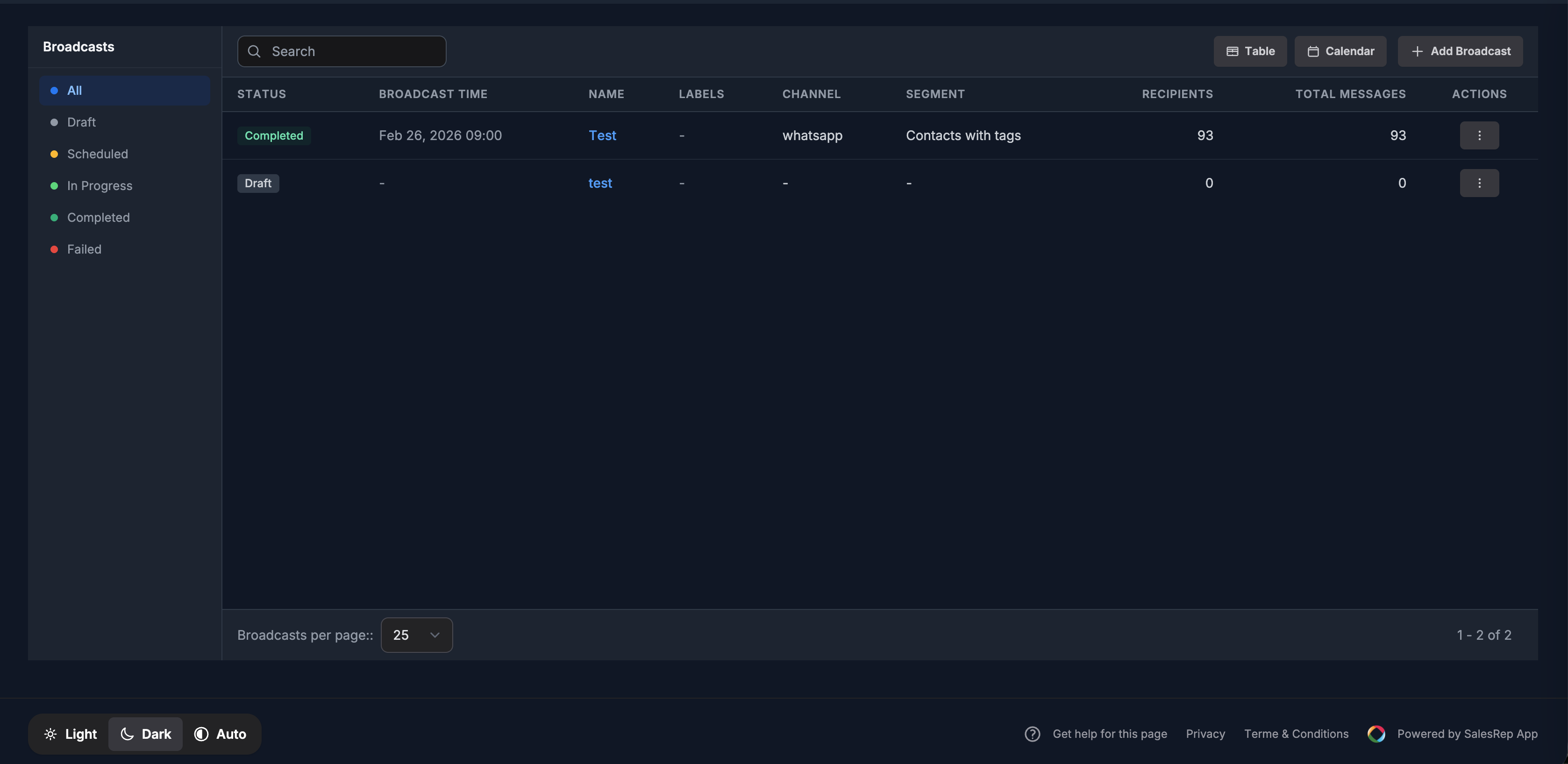Open the Terms & Conditions link
This screenshot has width=1568, height=764.
point(1296,734)
